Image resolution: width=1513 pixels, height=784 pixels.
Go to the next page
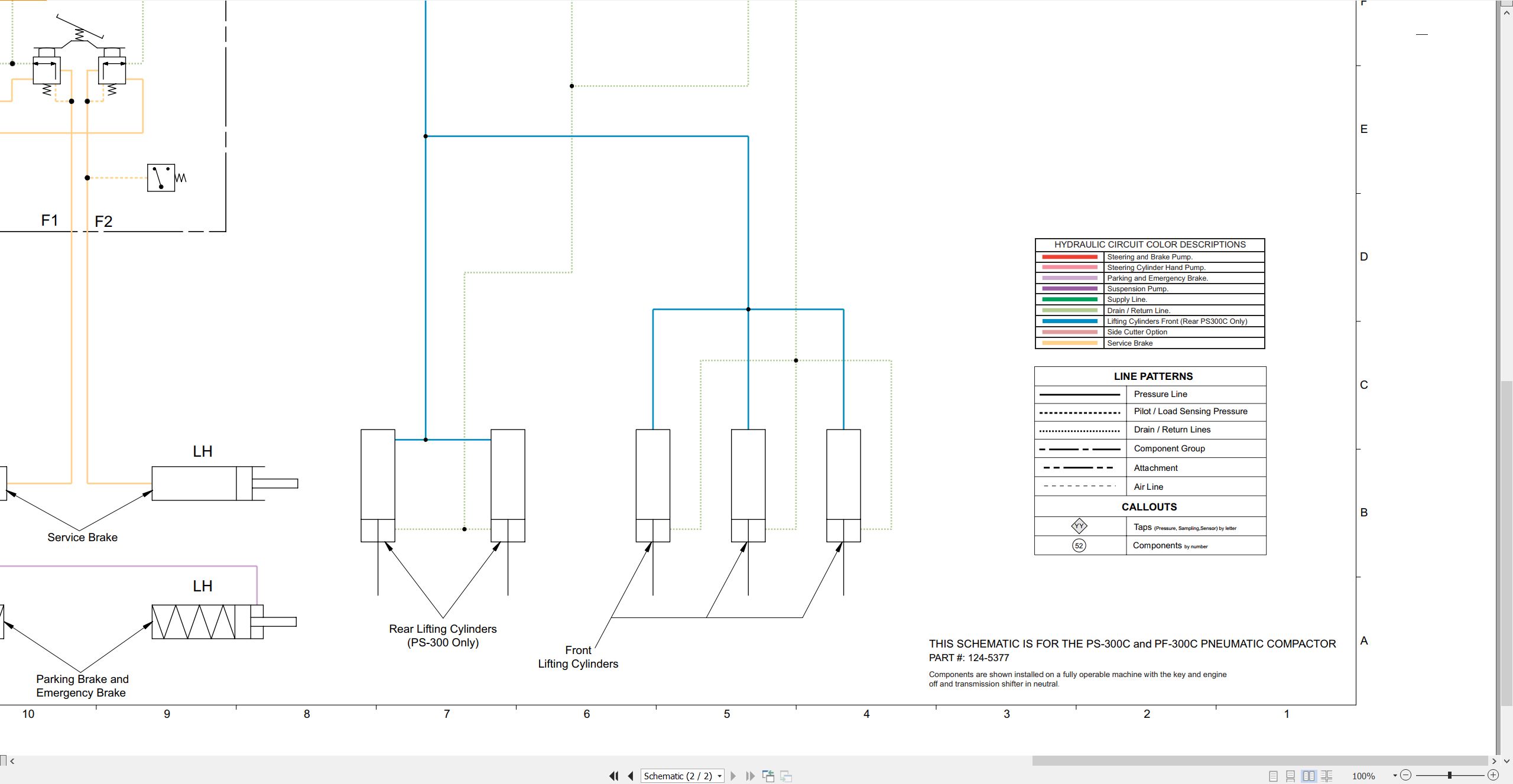(x=733, y=776)
